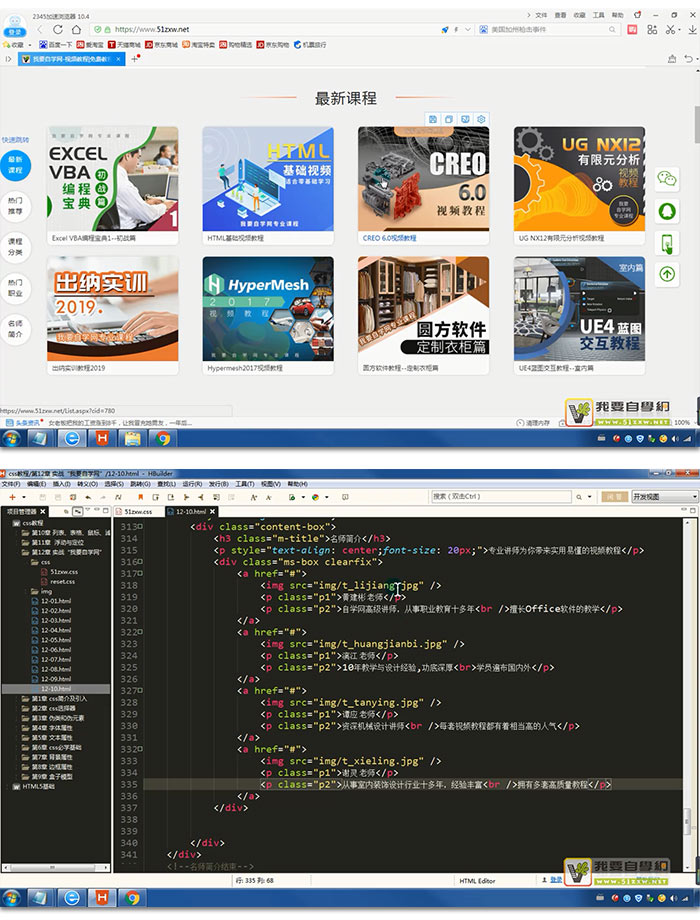Open the Excel VBA编程宝典 course thumbnail
The height and width of the screenshot is (920, 700).
coord(113,179)
